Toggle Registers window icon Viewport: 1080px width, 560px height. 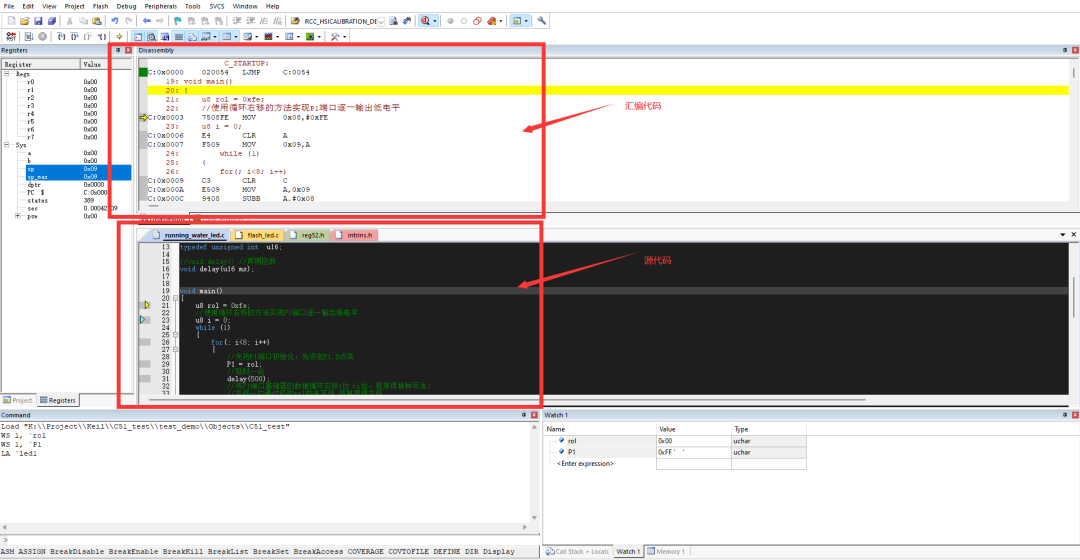pos(178,37)
